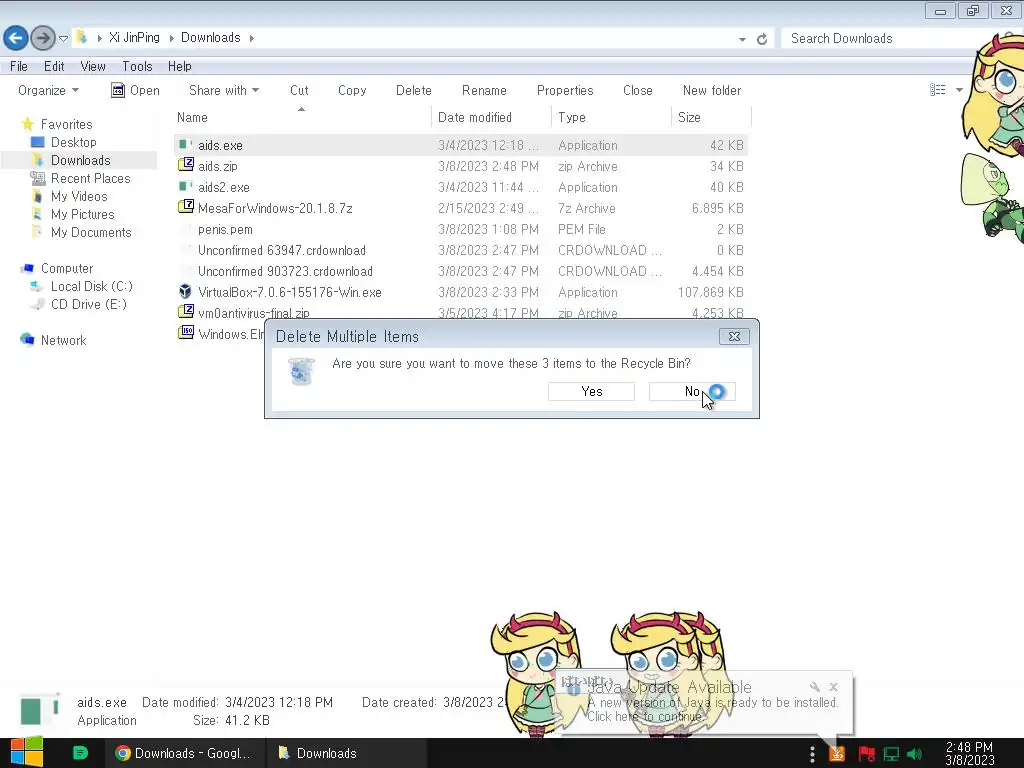
Task: Open the Help menu
Action: [180, 66]
